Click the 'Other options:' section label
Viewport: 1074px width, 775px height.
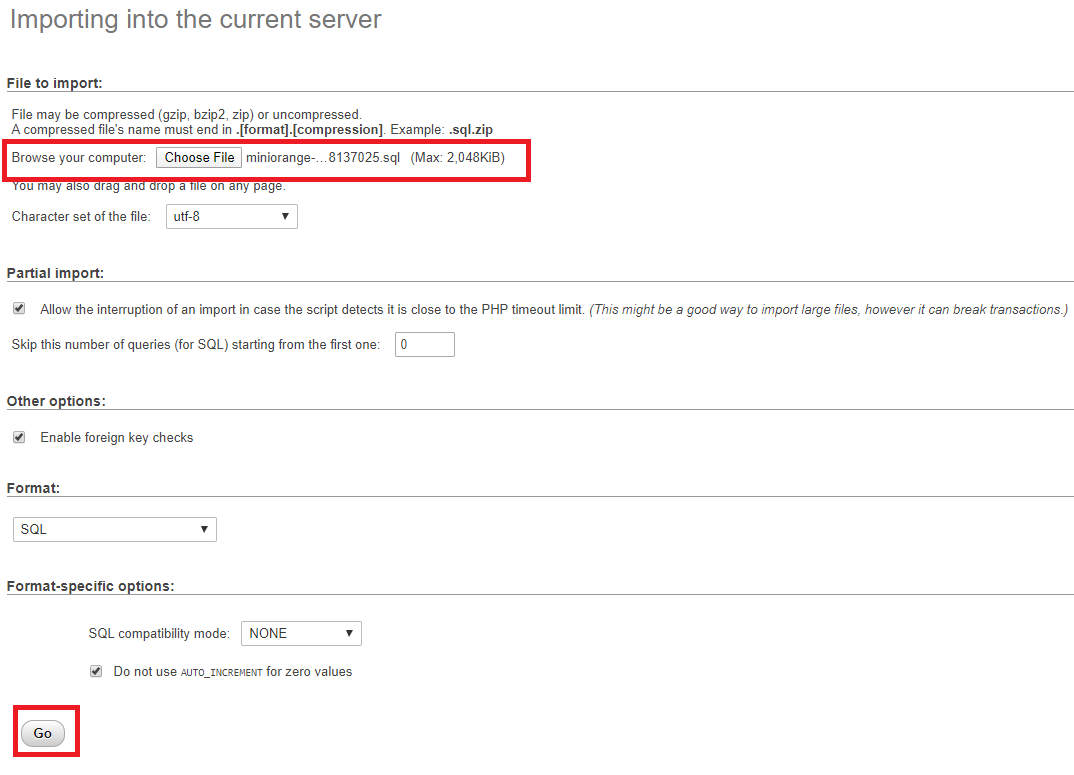56,402
